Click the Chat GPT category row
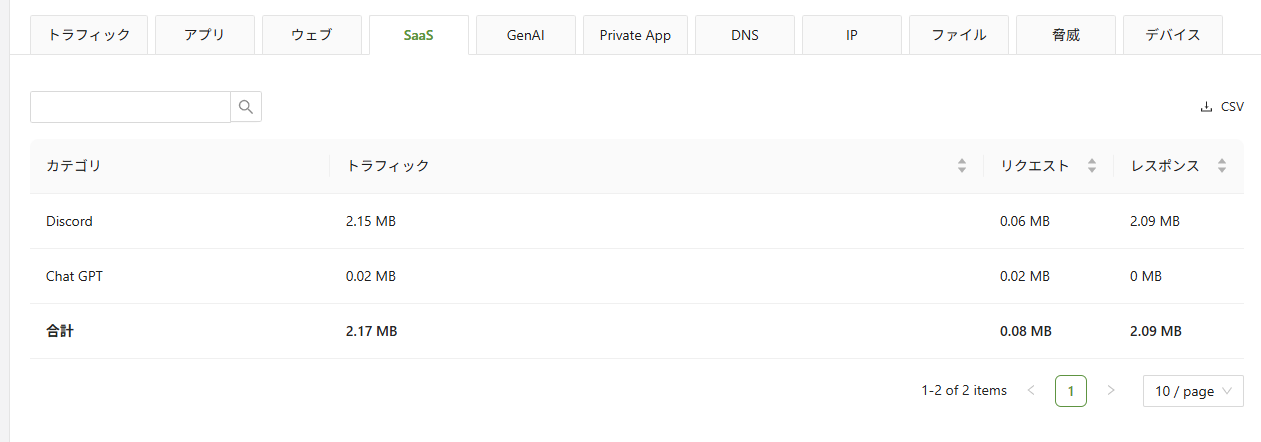The image size is (1261, 442). coord(74,276)
